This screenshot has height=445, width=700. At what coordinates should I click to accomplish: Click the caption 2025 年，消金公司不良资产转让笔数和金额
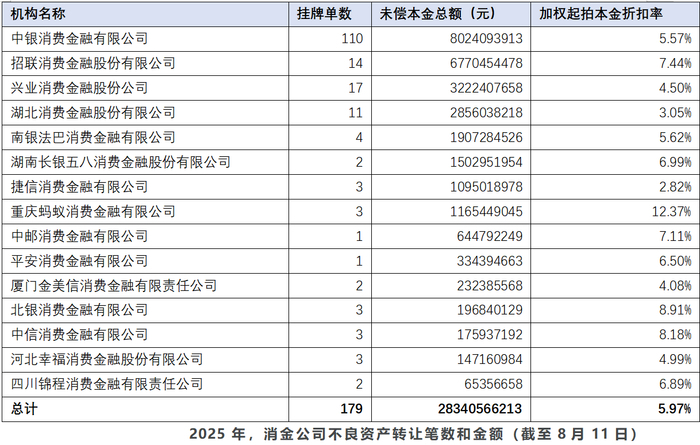(346, 434)
